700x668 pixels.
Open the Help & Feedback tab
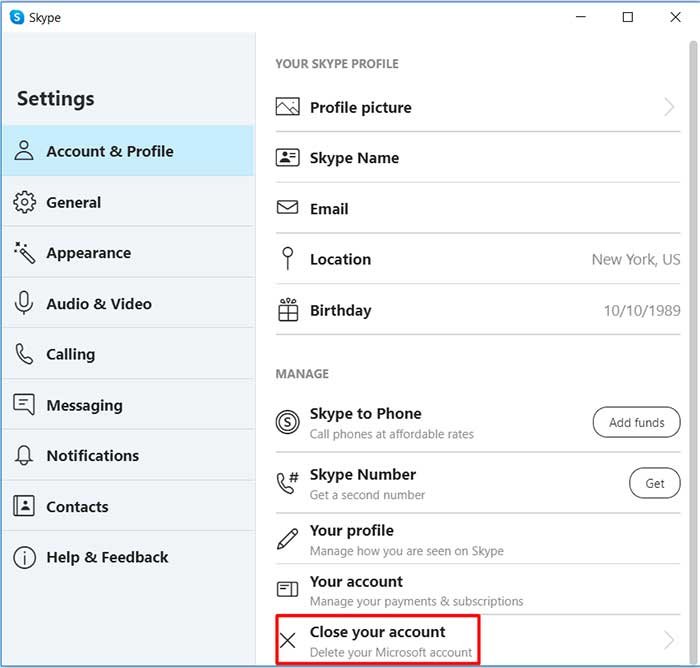click(x=128, y=557)
